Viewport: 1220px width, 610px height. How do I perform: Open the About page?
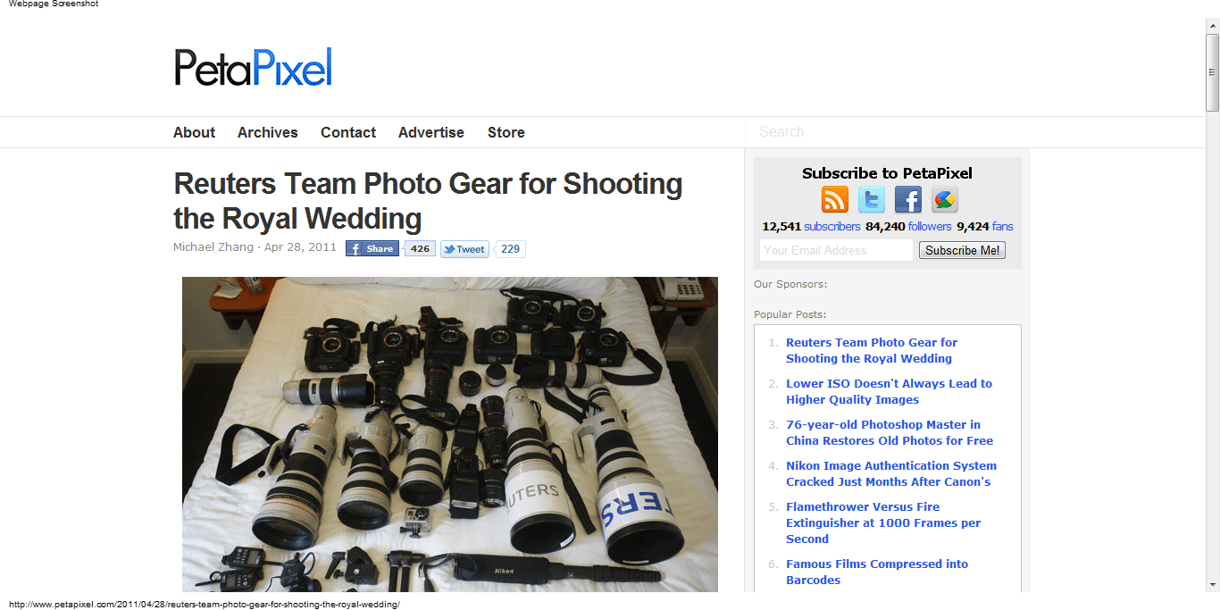(194, 132)
